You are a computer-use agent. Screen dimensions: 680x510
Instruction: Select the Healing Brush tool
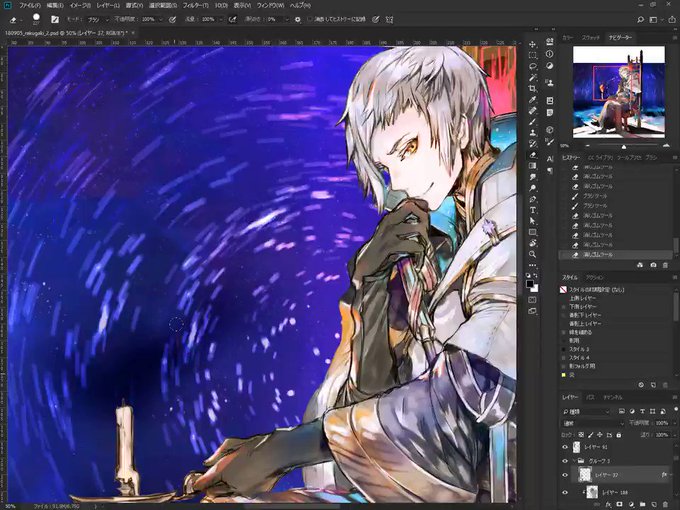tap(533, 111)
